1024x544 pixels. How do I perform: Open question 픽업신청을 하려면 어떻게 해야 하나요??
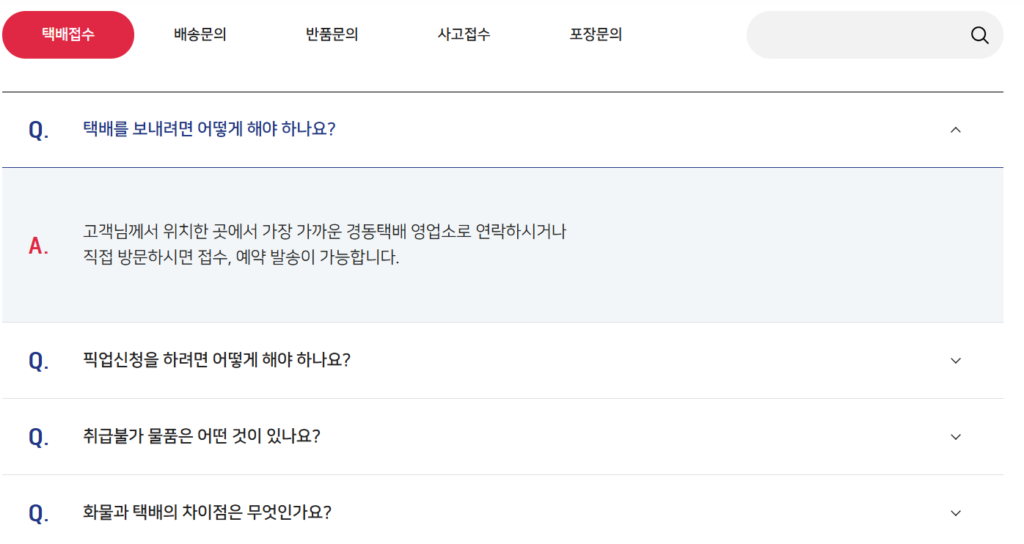pyautogui.click(x=217, y=360)
